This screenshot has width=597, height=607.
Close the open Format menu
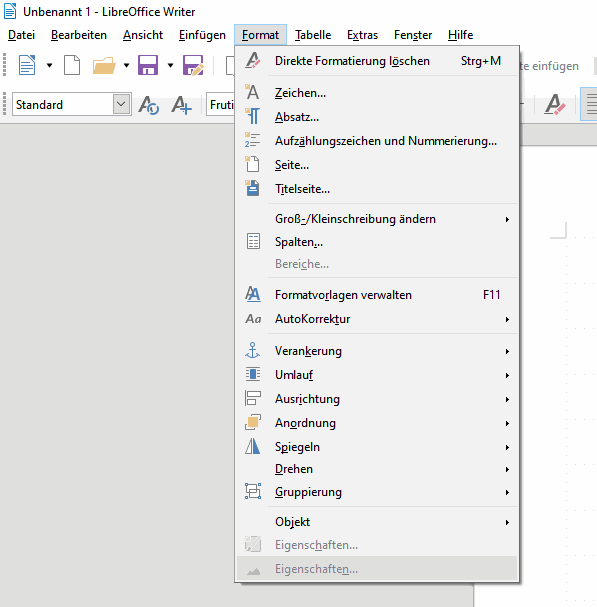coord(260,35)
